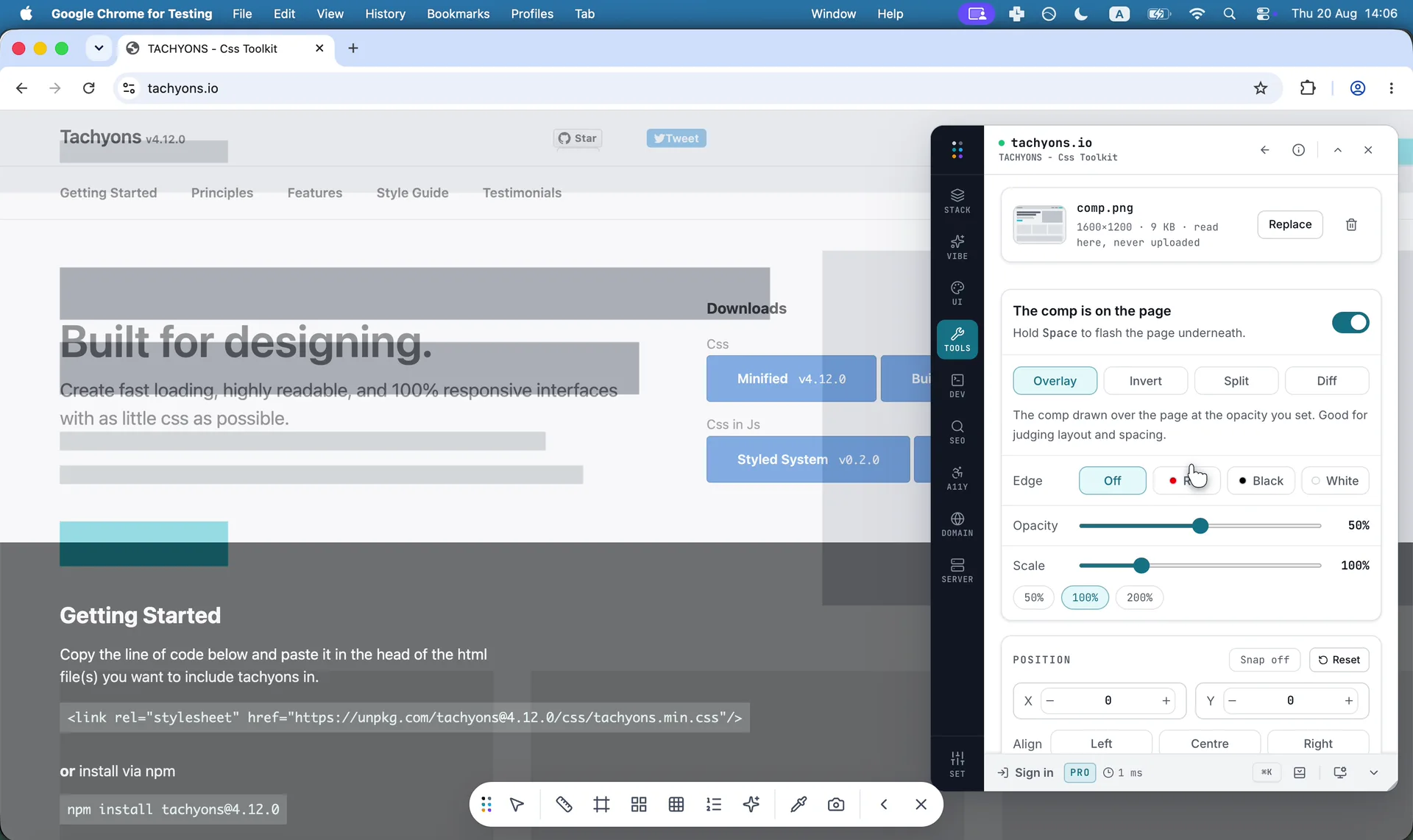Collapse the extension panel with the up chevron
The height and width of the screenshot is (840, 1413).
point(1338,150)
